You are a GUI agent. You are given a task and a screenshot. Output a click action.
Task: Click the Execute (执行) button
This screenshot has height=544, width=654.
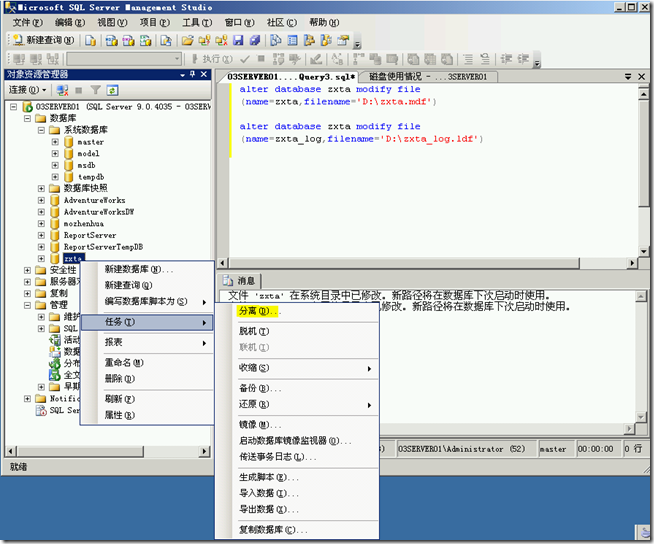(x=212, y=59)
